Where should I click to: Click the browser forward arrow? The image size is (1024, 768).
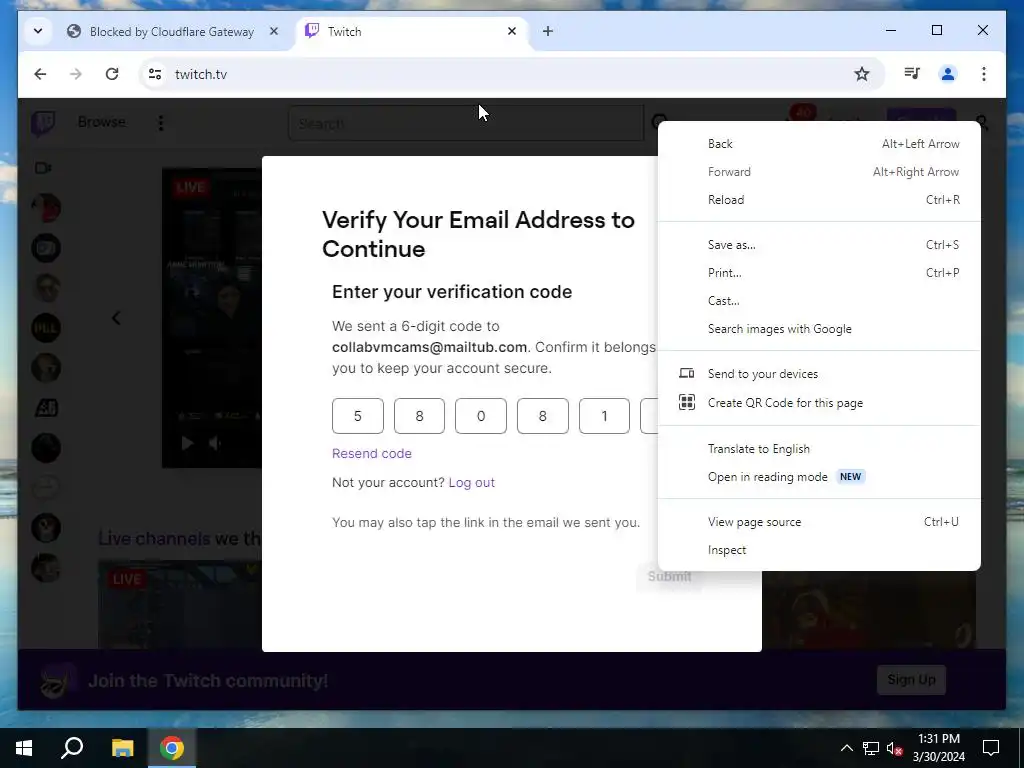coord(76,74)
